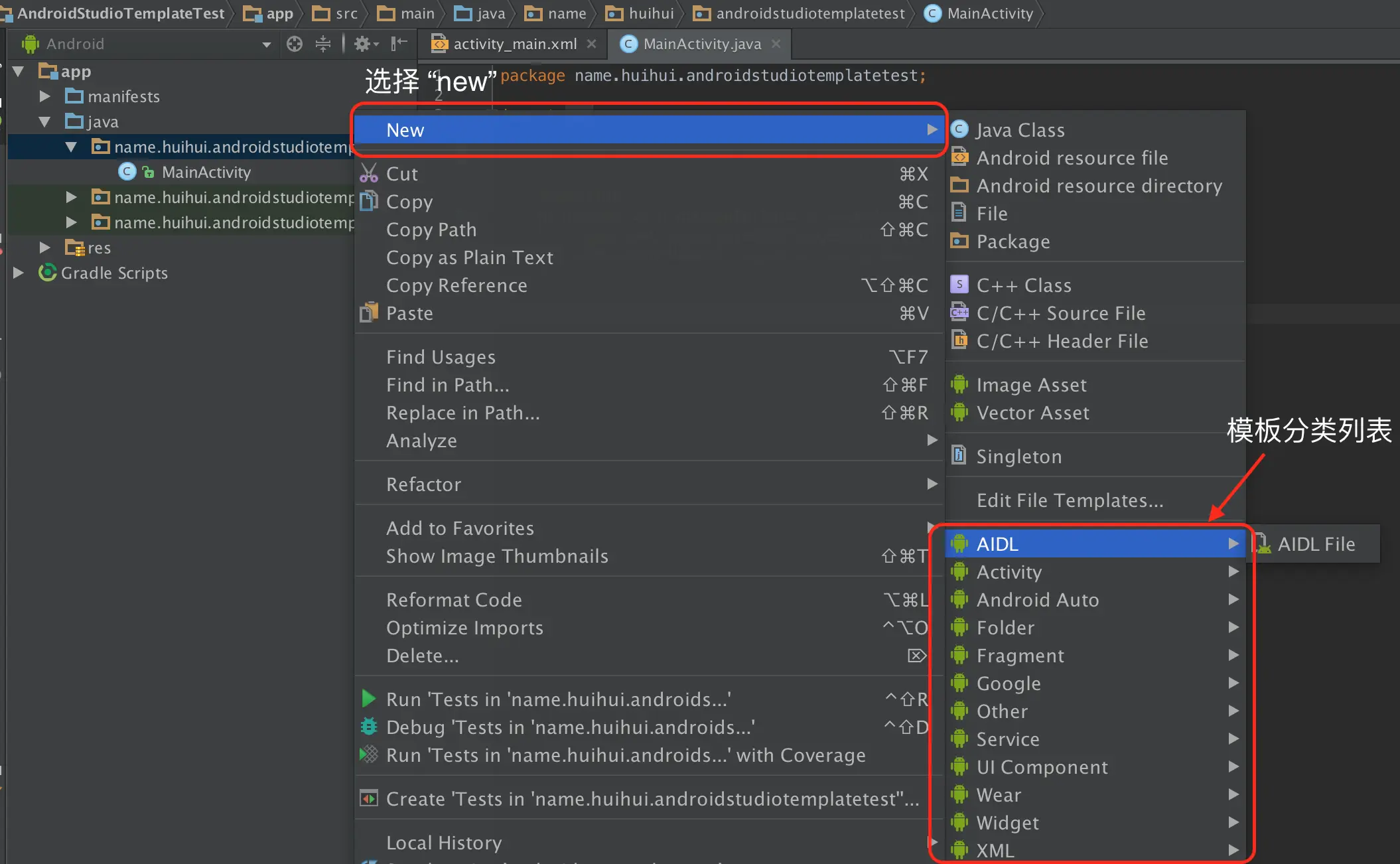Image resolution: width=1400 pixels, height=864 pixels.
Task: Open the Refactor submenu
Action: point(423,484)
